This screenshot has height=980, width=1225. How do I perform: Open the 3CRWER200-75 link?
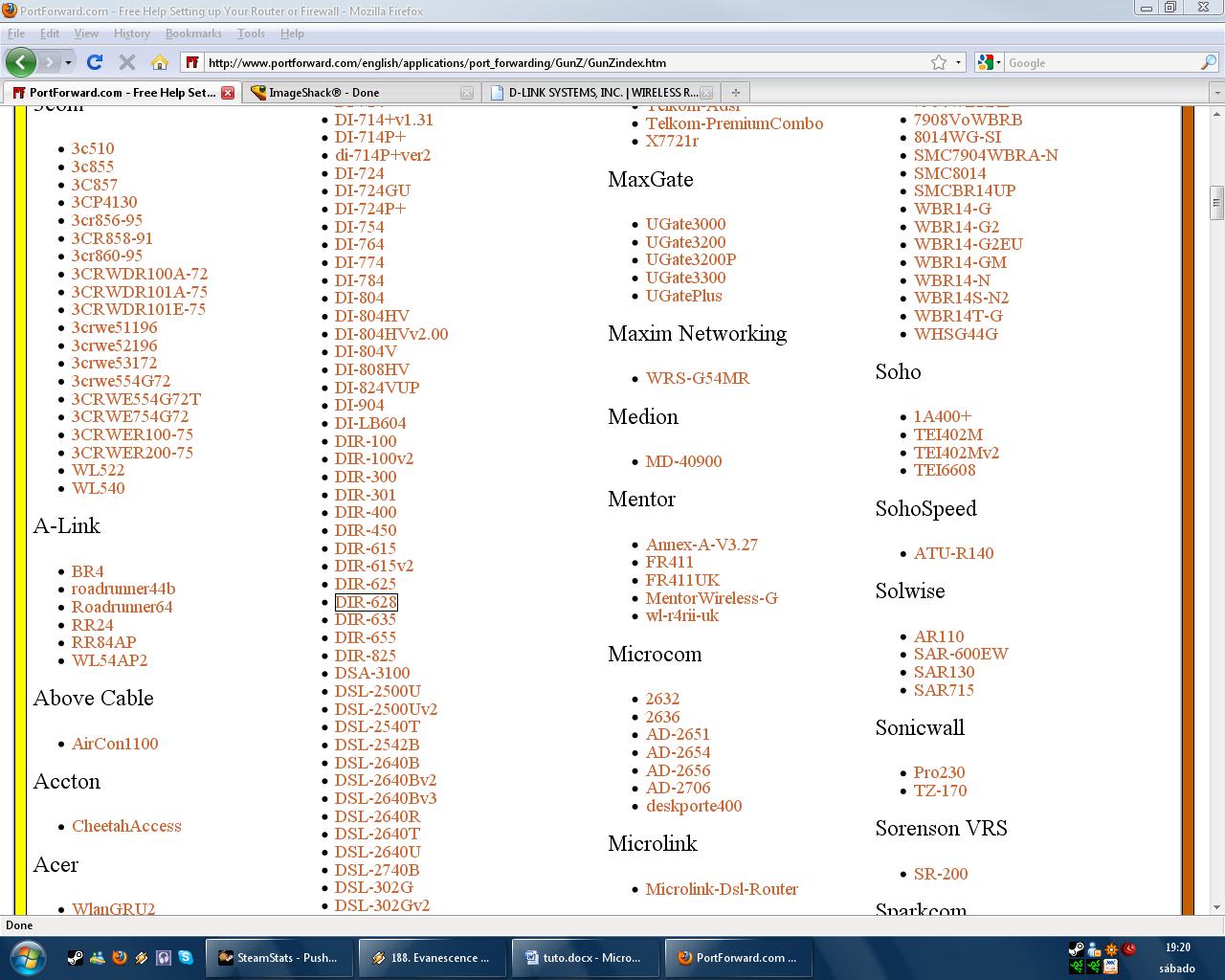[132, 453]
